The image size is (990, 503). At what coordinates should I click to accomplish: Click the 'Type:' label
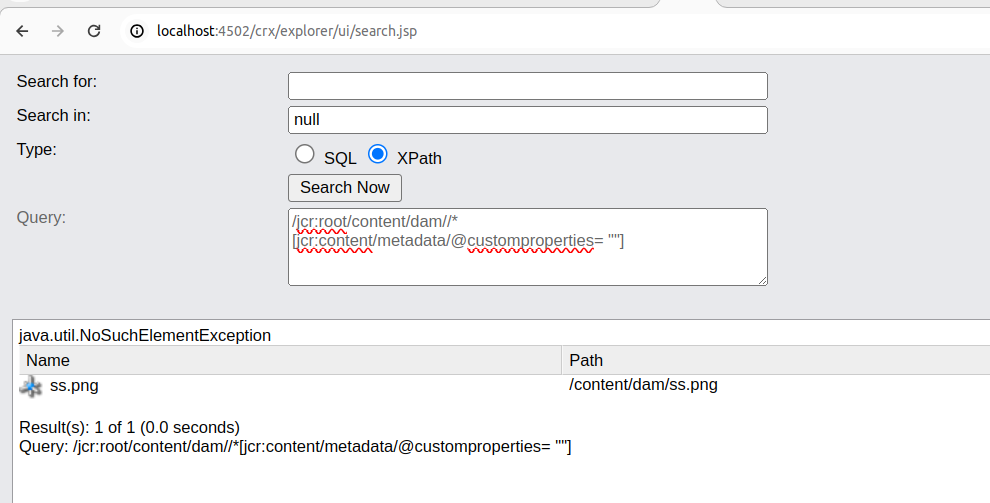37,150
